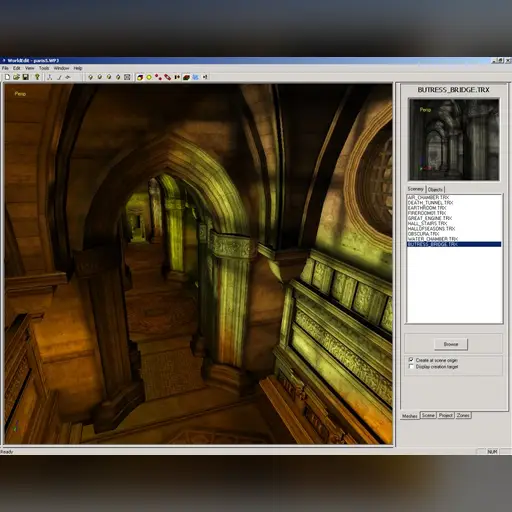Switch to the Zones bottom tab
This screenshot has width=512, height=512.
(463, 415)
